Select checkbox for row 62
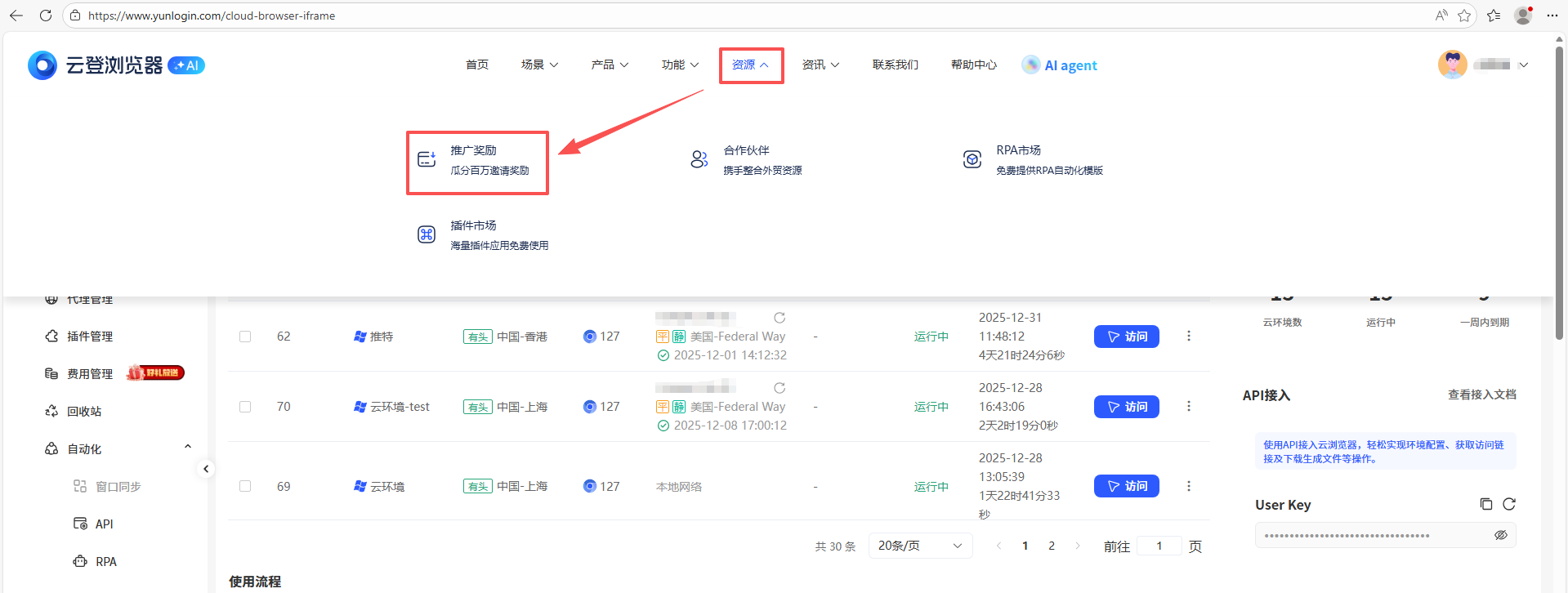The width and height of the screenshot is (1568, 593). point(245,337)
